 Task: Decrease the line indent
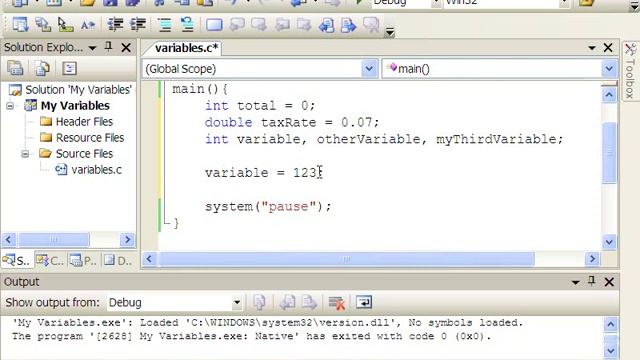pyautogui.click(x=116, y=24)
